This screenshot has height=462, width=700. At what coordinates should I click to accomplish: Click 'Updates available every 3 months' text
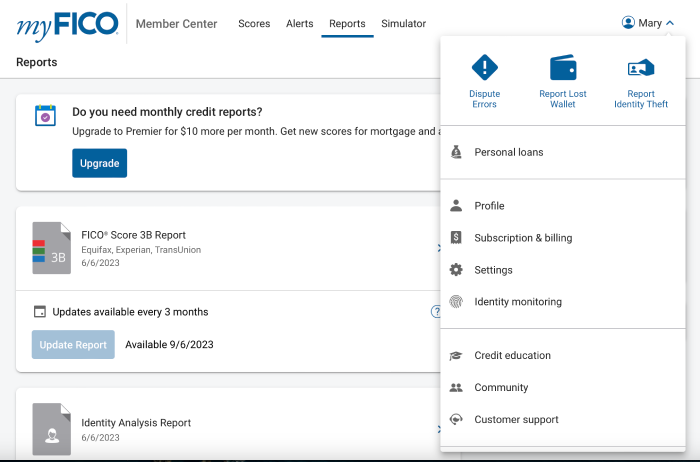pyautogui.click(x=130, y=312)
